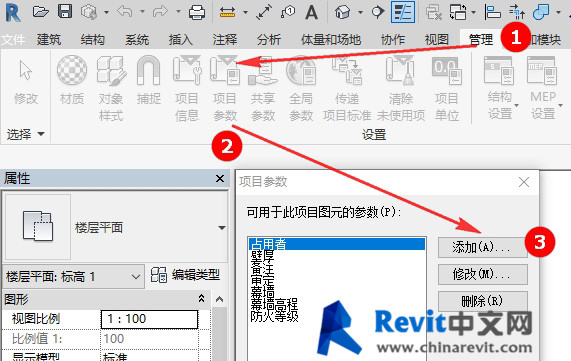This screenshot has width=571, height=361.
Task: Open Global Parameters (全局参数)
Action: pos(301,88)
